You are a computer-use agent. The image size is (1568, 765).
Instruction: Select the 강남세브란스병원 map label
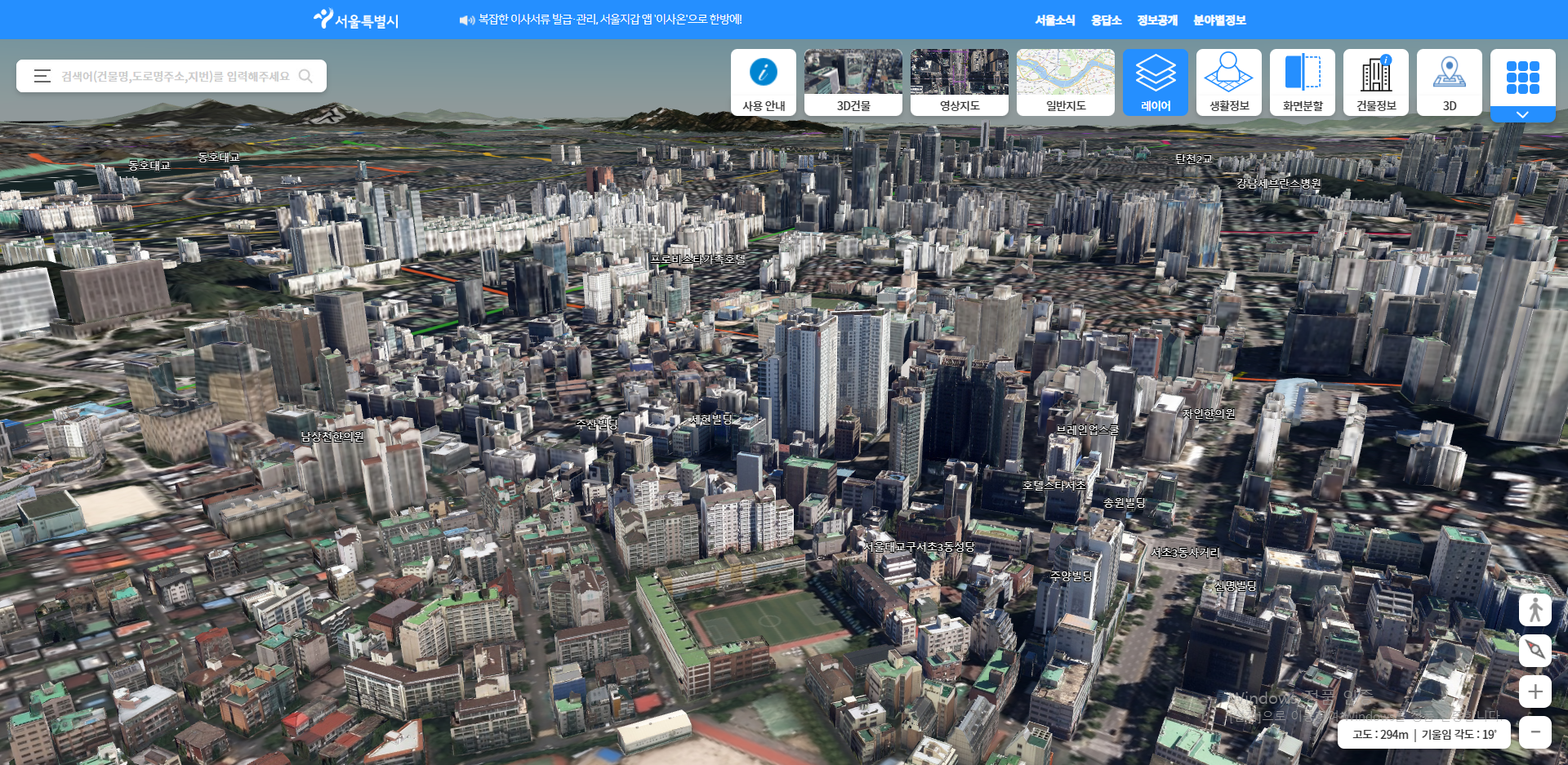(x=1278, y=183)
